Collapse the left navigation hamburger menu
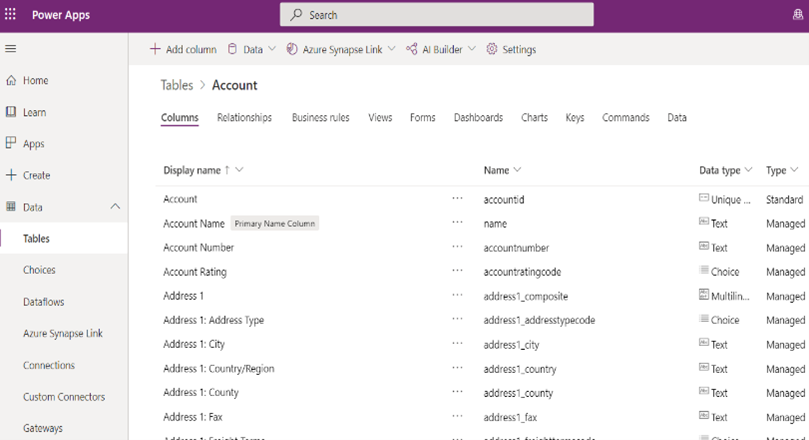 11,49
